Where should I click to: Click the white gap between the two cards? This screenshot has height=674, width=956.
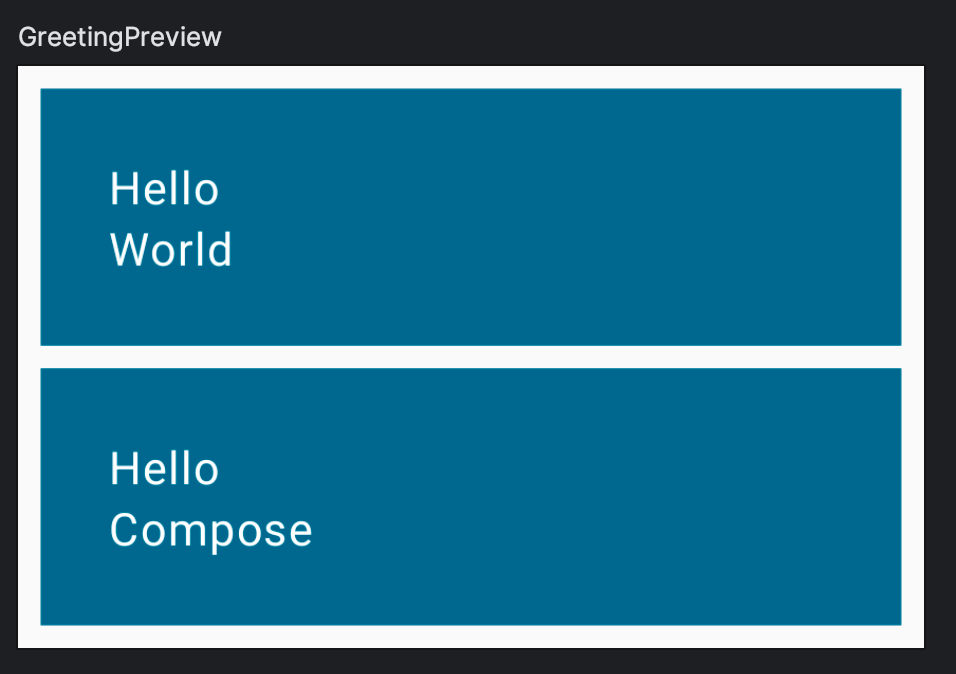point(470,357)
